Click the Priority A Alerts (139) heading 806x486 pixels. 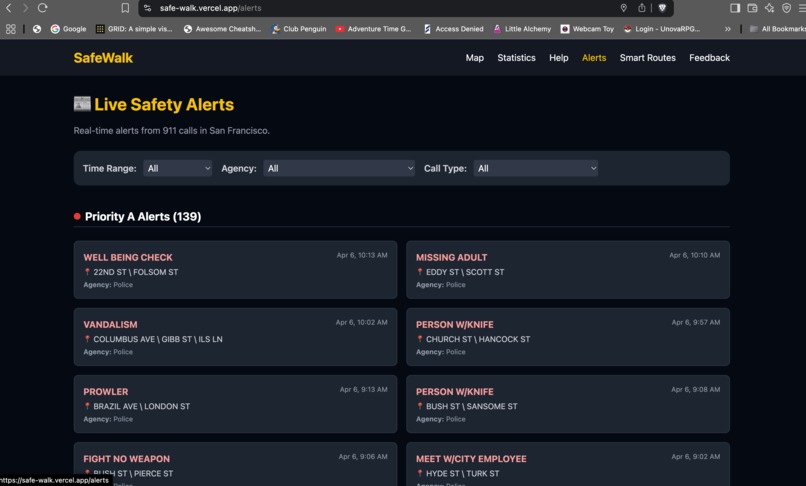tap(143, 217)
